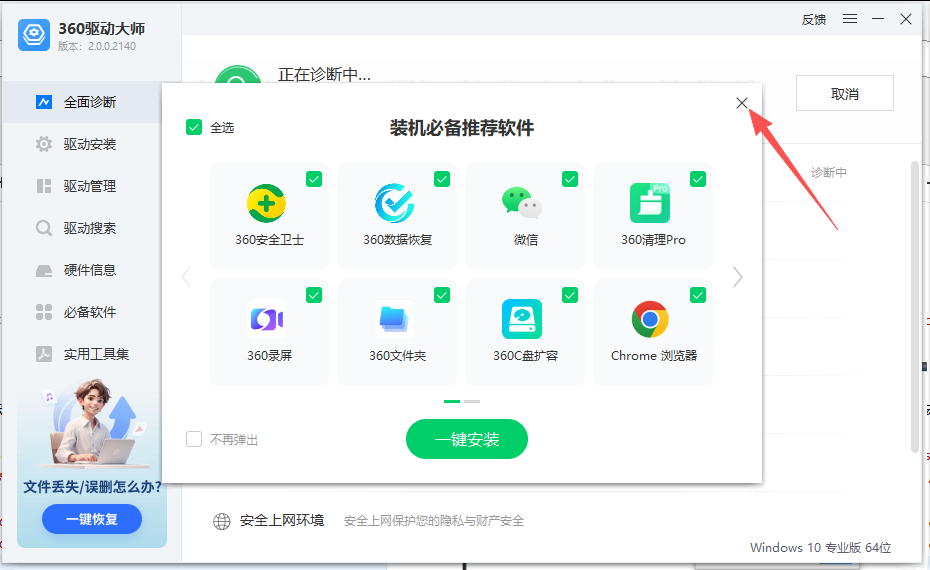Click 安全上网保护您的隐私与财产安全 description
Viewport: 930px width, 570px height.
click(434, 521)
